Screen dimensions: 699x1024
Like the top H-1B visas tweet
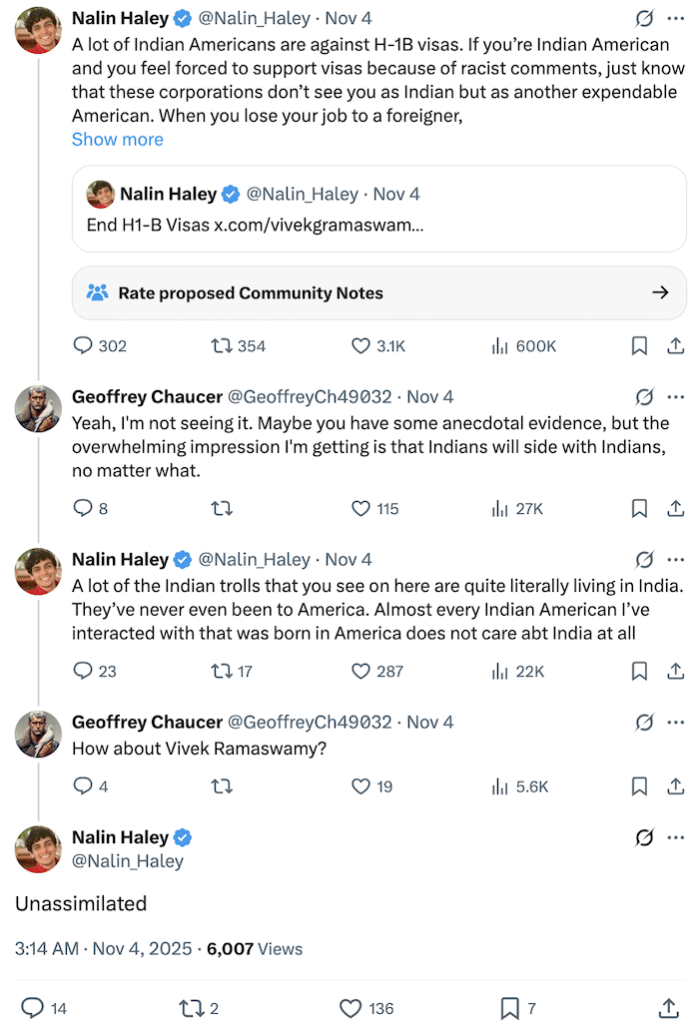pyautogui.click(x=362, y=346)
